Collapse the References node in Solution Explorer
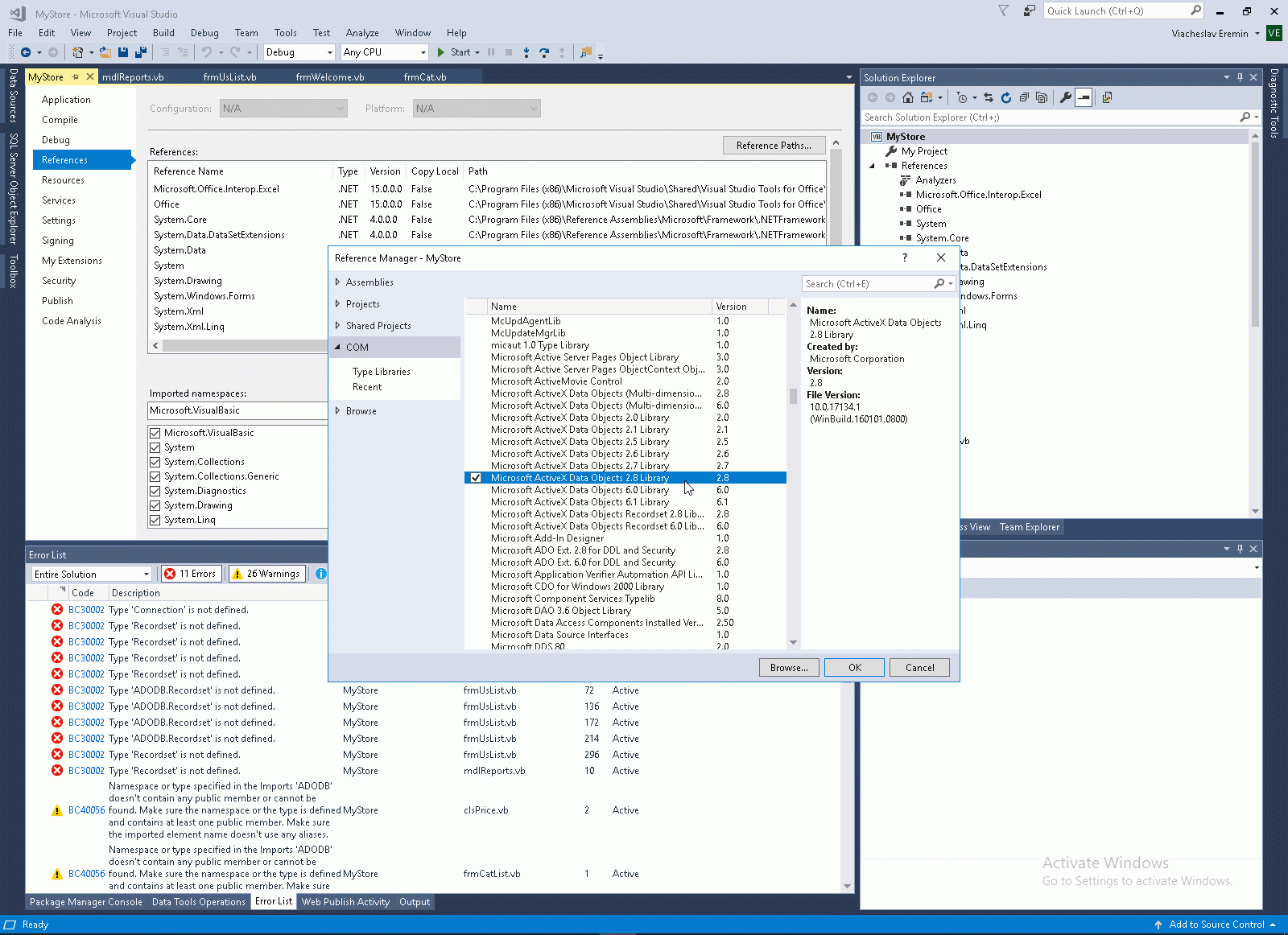1288x935 pixels. (x=872, y=166)
